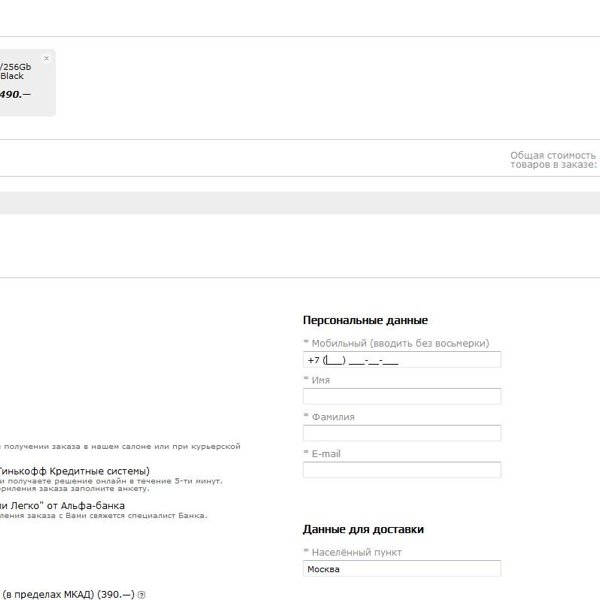The height and width of the screenshot is (600, 600).
Task: Select the Тинькофф Кредитные системы payment option
Action: (75, 471)
